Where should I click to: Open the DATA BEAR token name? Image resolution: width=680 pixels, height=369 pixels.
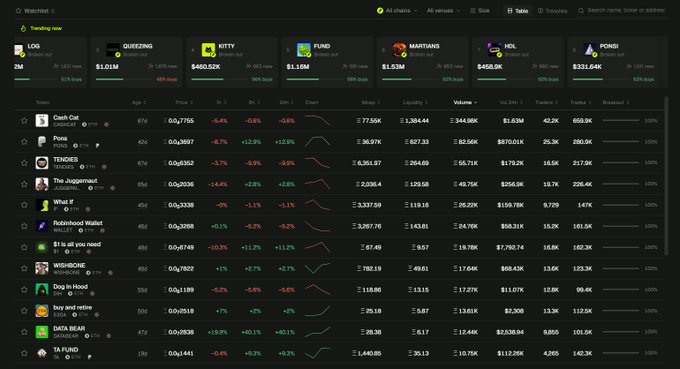coord(69,329)
